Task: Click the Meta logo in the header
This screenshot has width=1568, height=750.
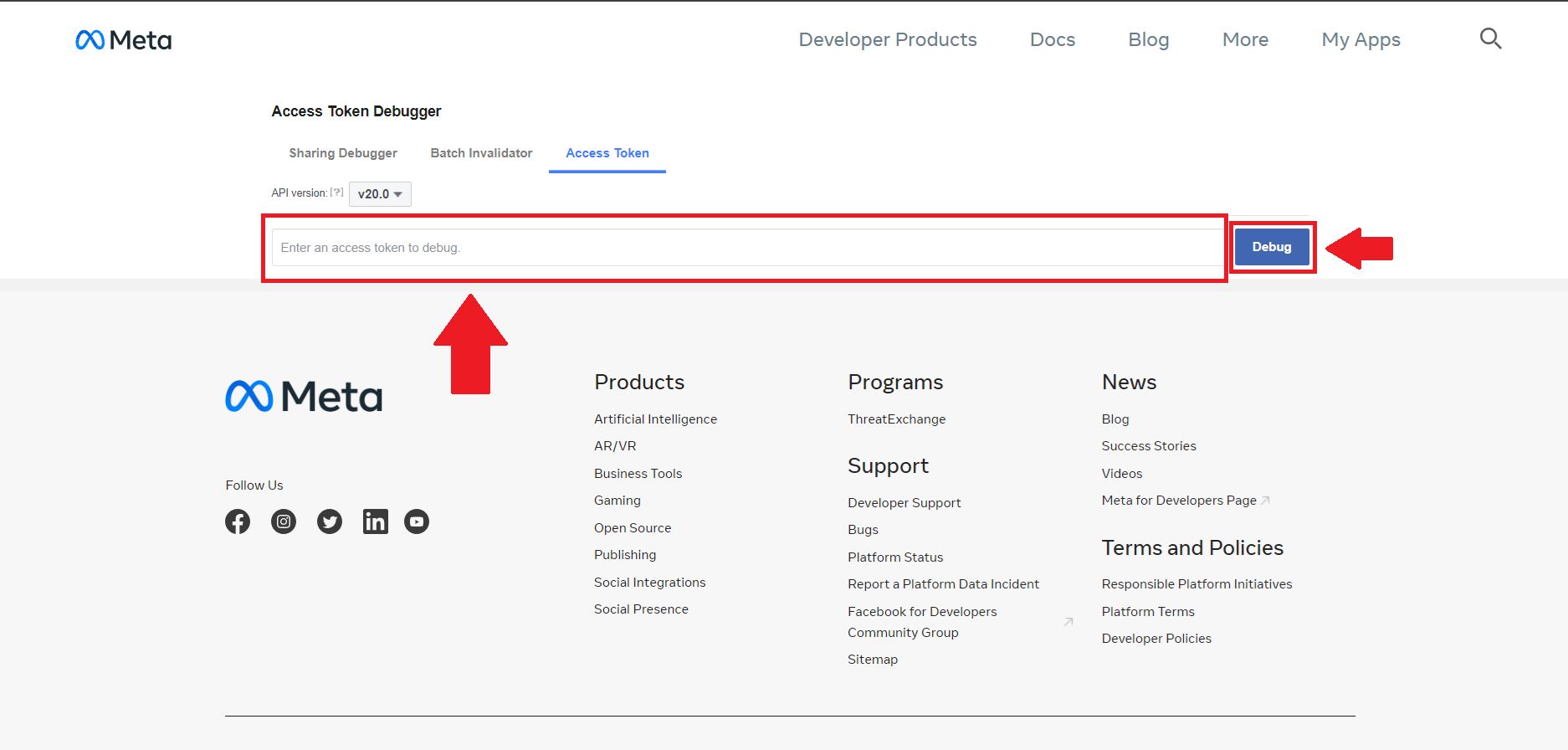Action: 124,39
